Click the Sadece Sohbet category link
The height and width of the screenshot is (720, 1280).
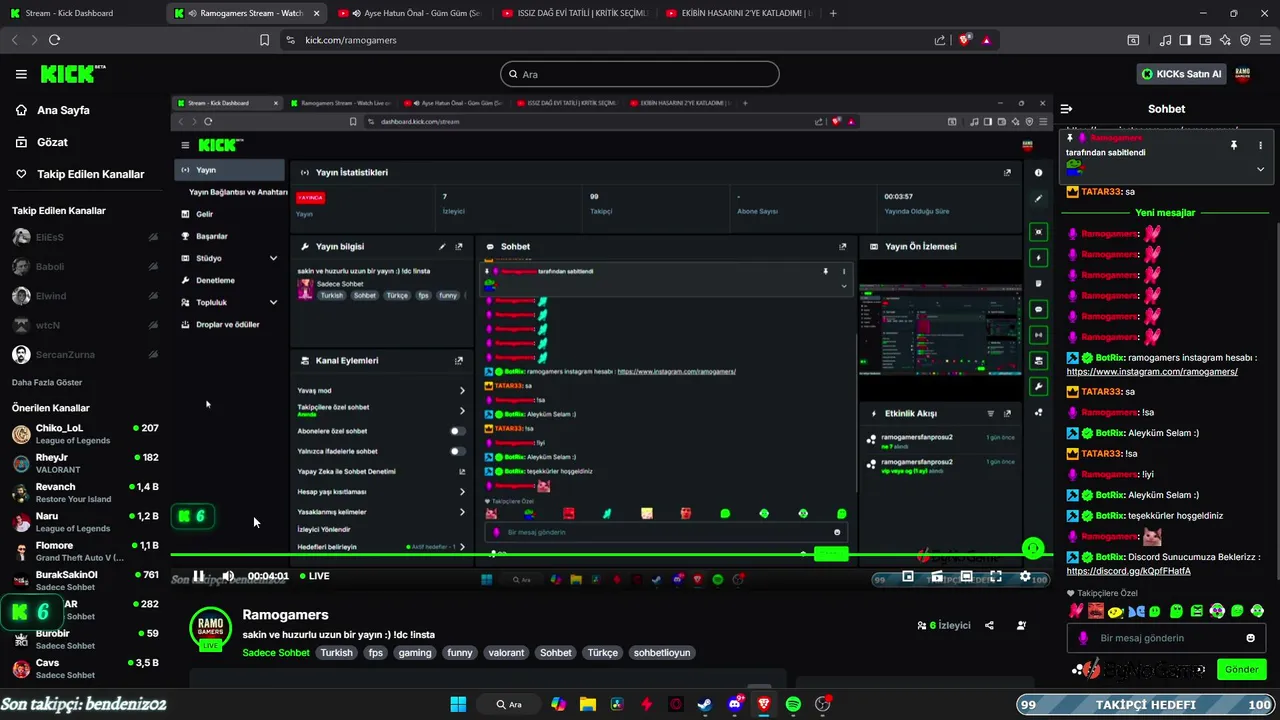(x=276, y=652)
